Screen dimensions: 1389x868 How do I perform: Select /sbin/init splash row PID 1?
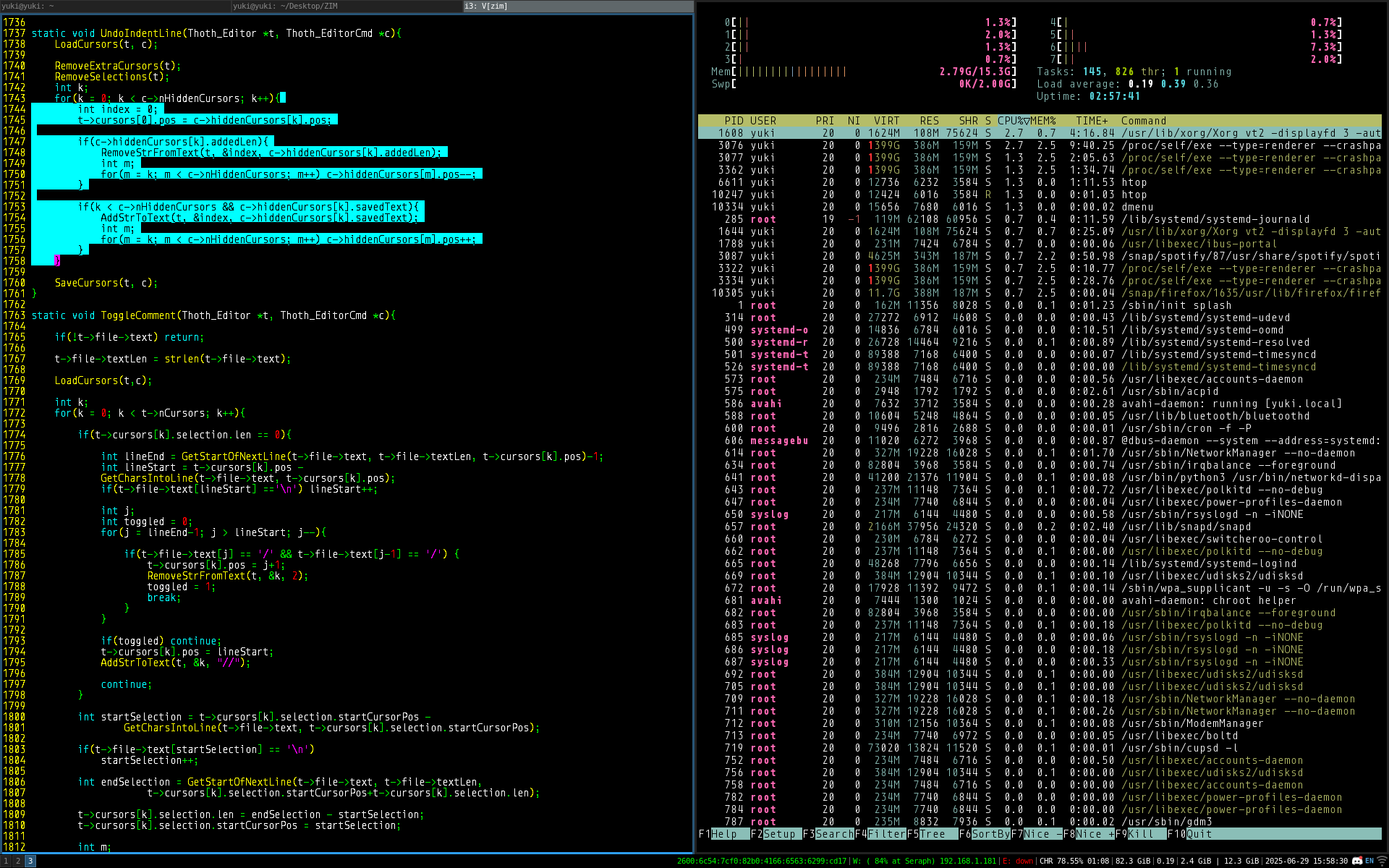1040,305
